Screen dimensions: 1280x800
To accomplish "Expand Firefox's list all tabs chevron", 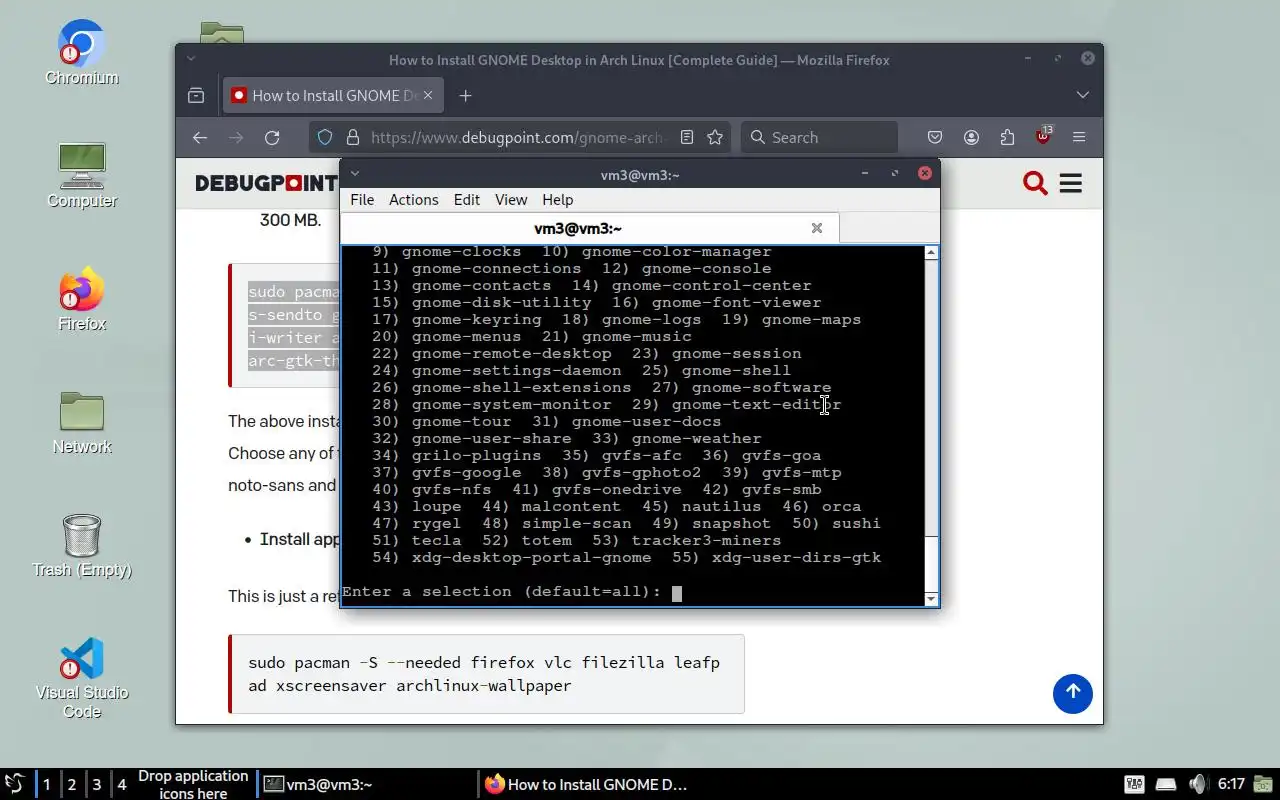I will [x=1082, y=96].
